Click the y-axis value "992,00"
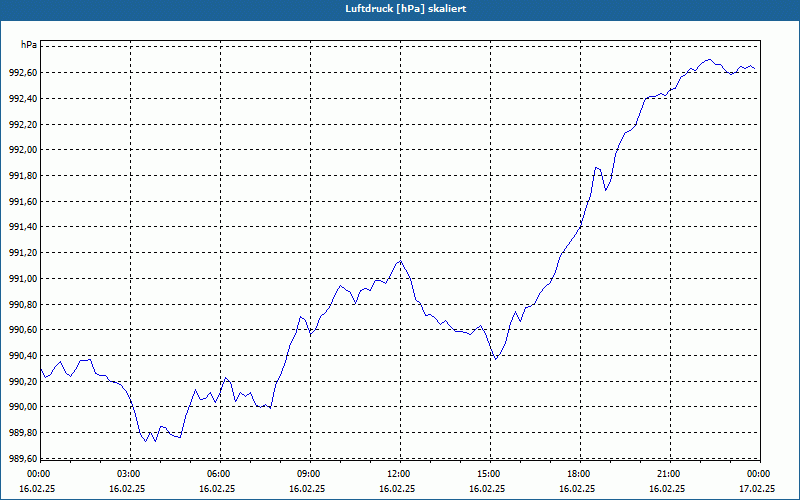The width and height of the screenshot is (800, 500). [23, 150]
